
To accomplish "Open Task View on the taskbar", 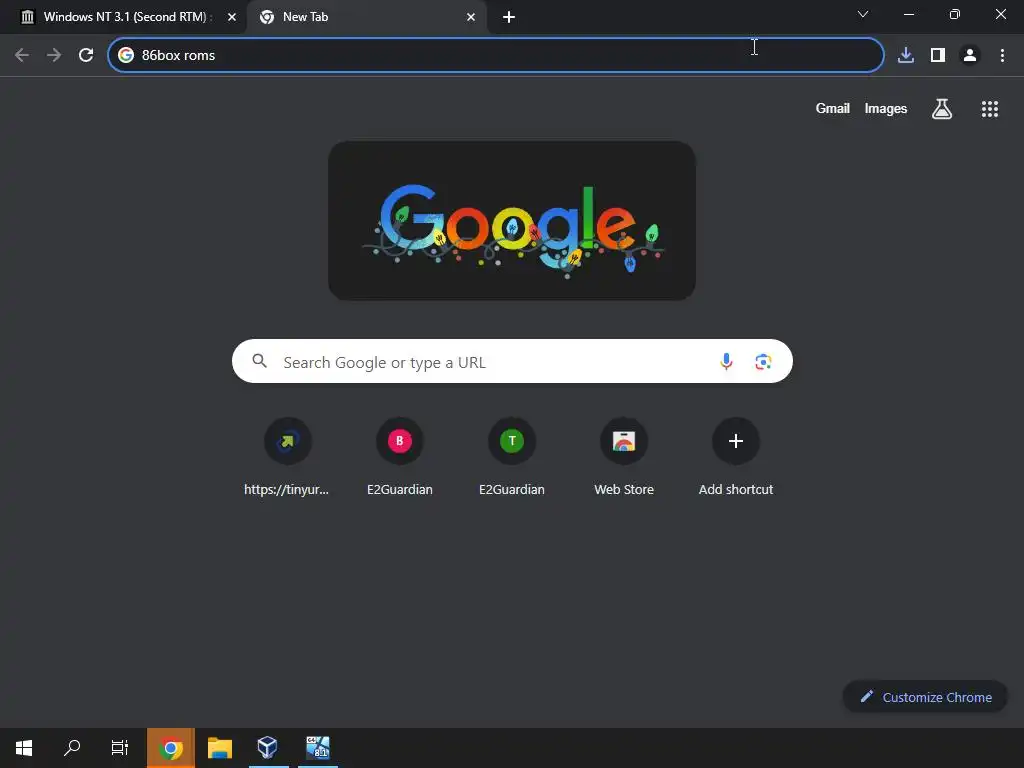I will click(120, 748).
